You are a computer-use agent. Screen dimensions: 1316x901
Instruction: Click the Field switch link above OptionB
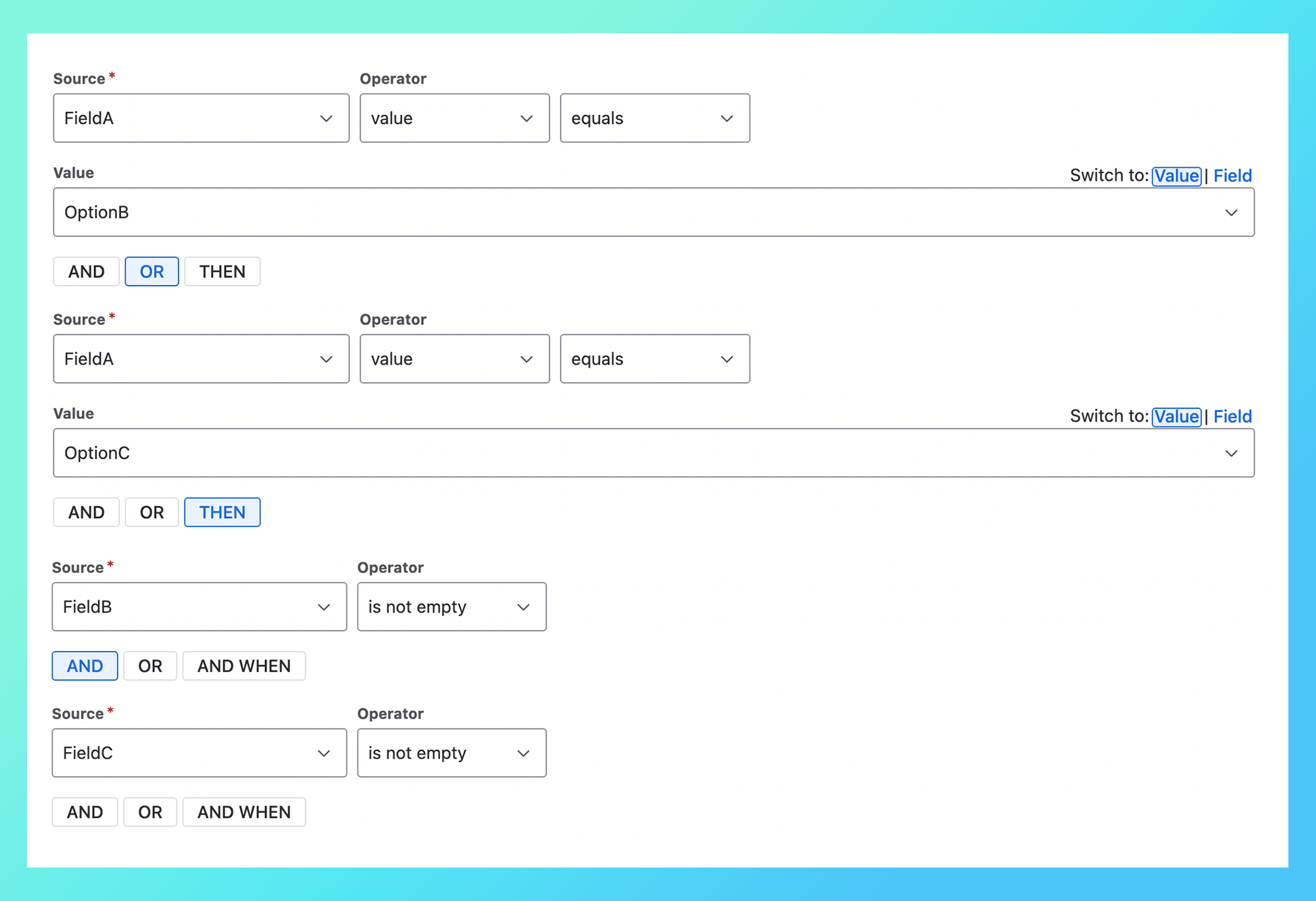[x=1232, y=176]
